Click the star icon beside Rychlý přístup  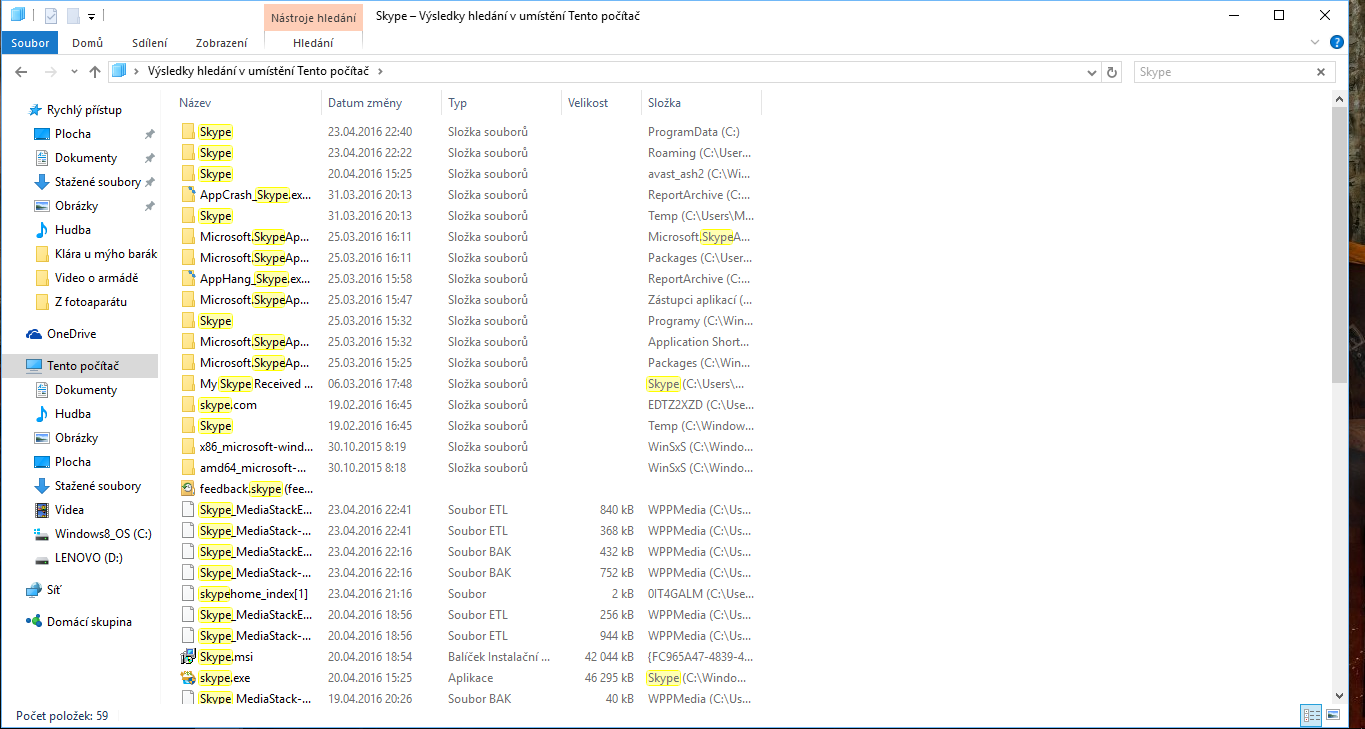click(x=35, y=110)
